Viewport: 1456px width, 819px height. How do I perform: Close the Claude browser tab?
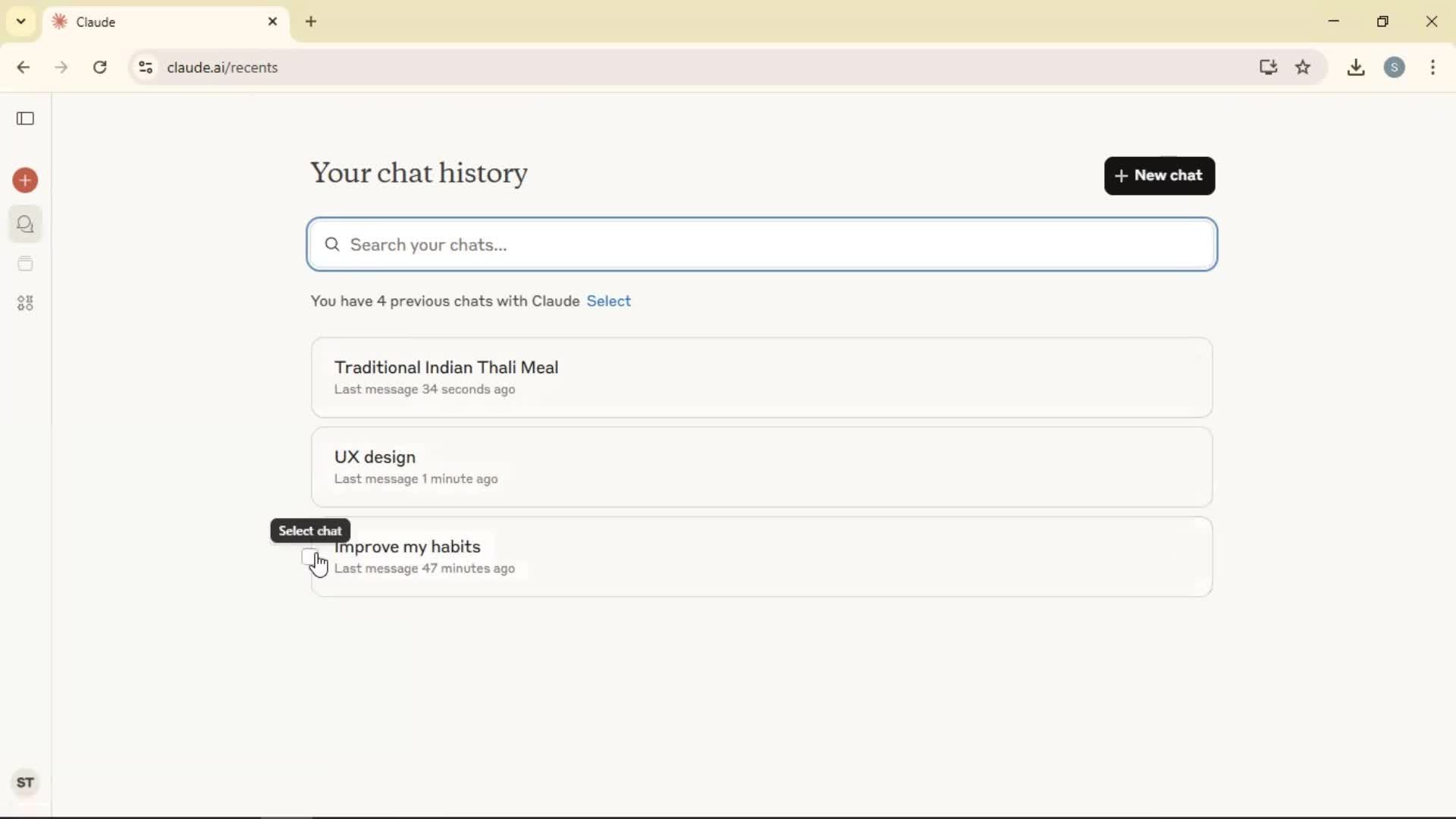[x=273, y=22]
